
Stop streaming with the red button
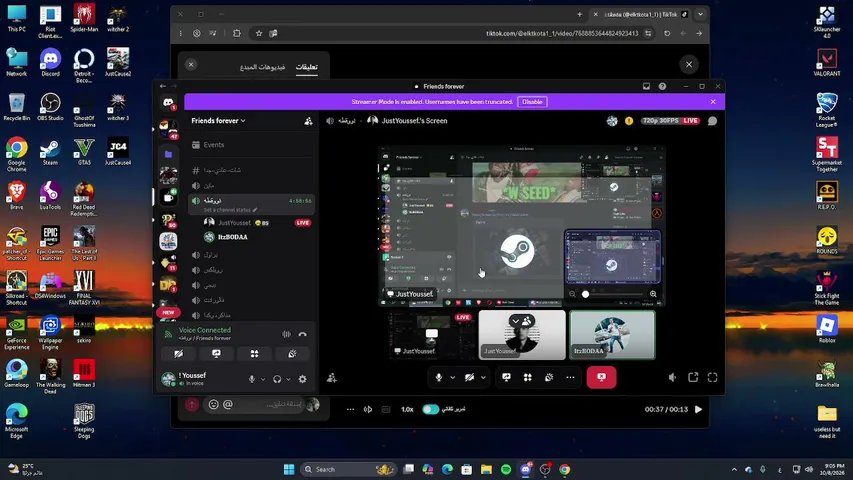(x=601, y=377)
